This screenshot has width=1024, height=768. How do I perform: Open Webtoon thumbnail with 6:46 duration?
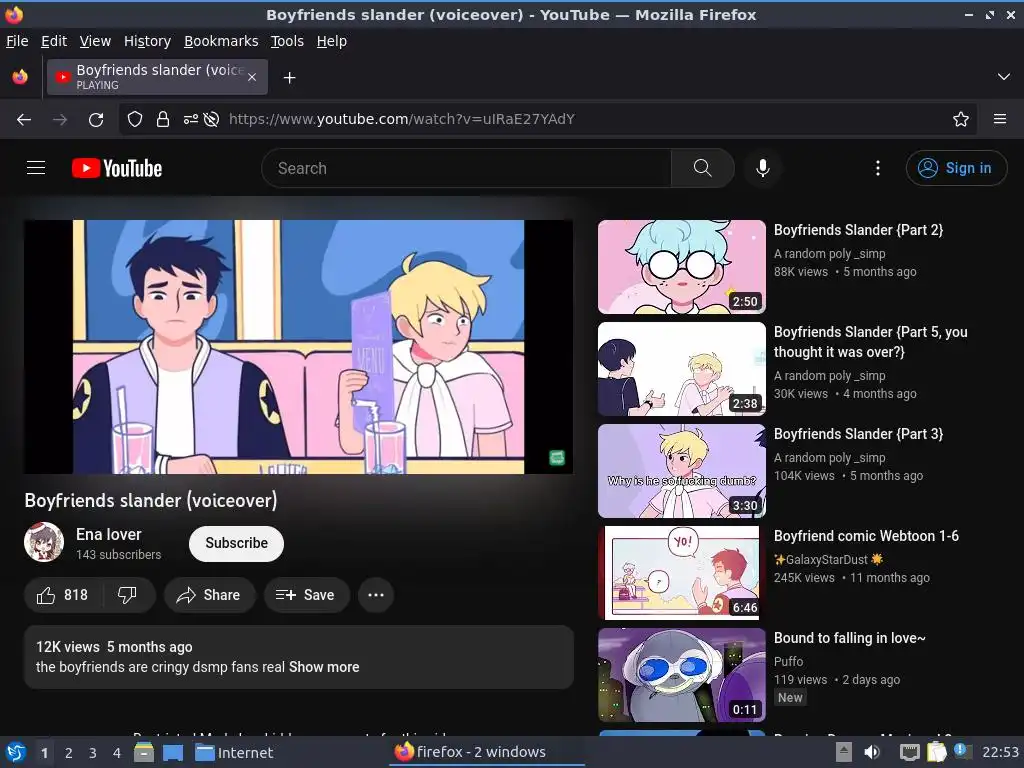point(682,573)
